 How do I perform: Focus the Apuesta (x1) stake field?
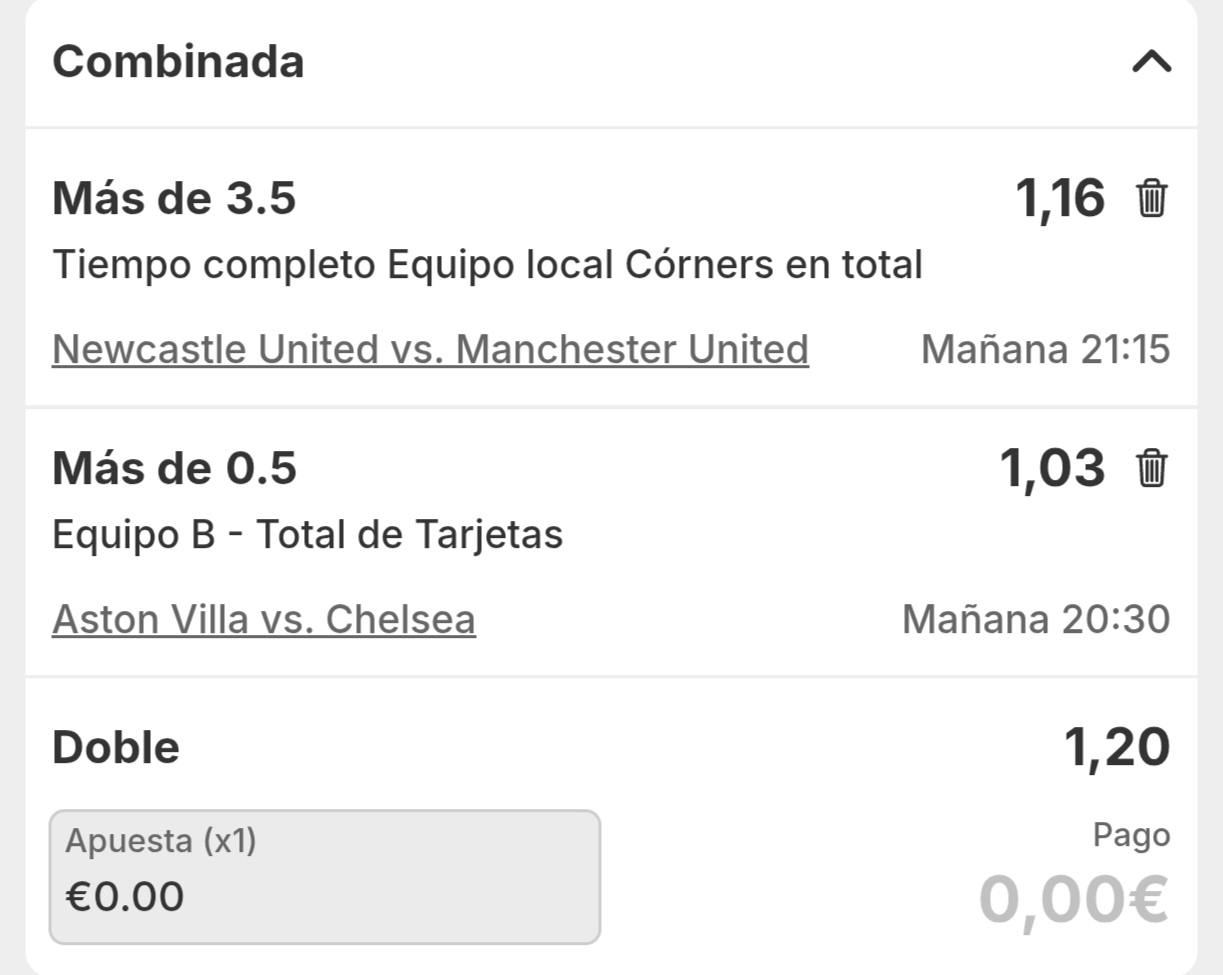[325, 876]
